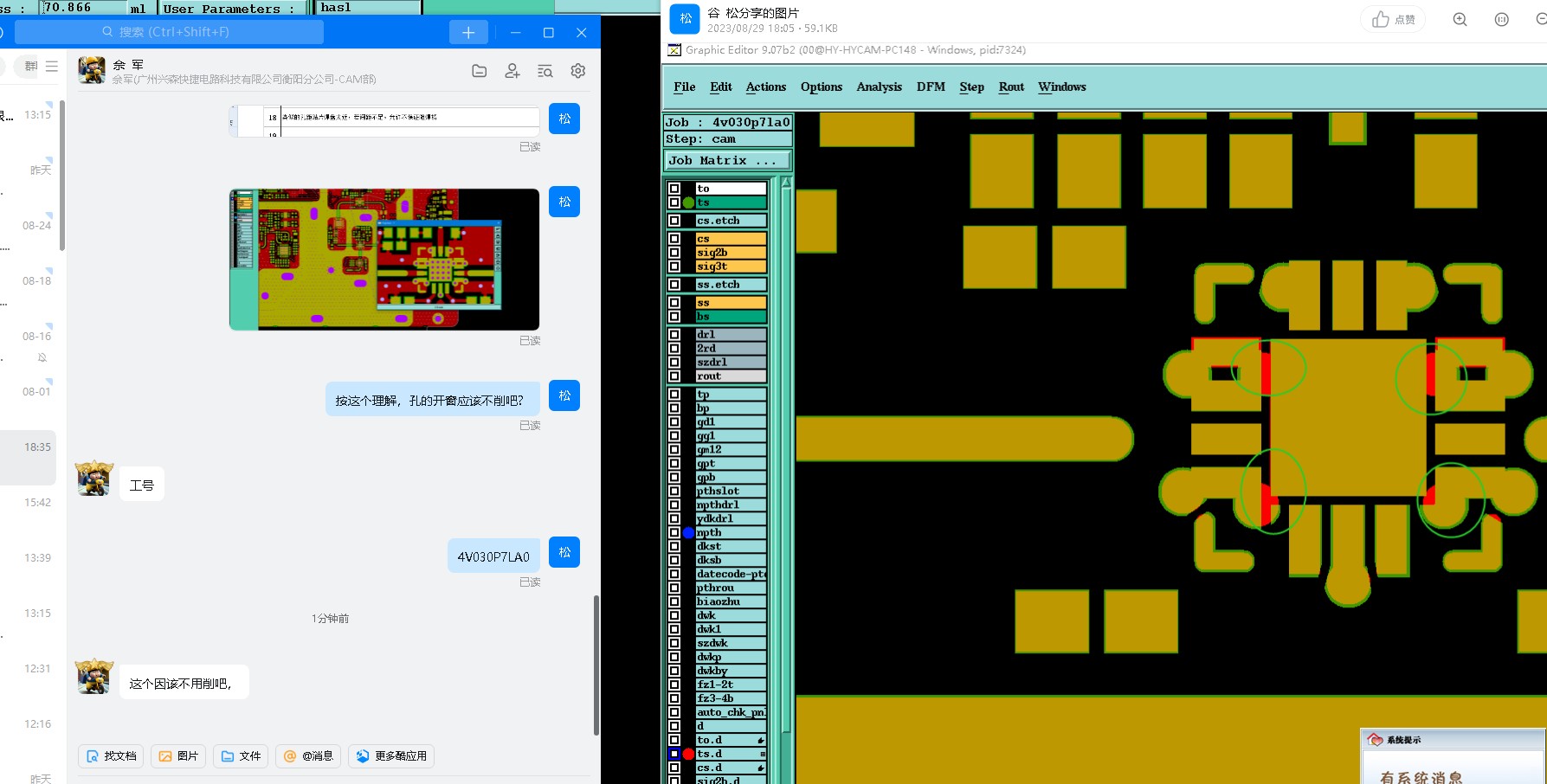Click blue color dot on npth layer
Screen dimensions: 1547x784
[x=688, y=533]
